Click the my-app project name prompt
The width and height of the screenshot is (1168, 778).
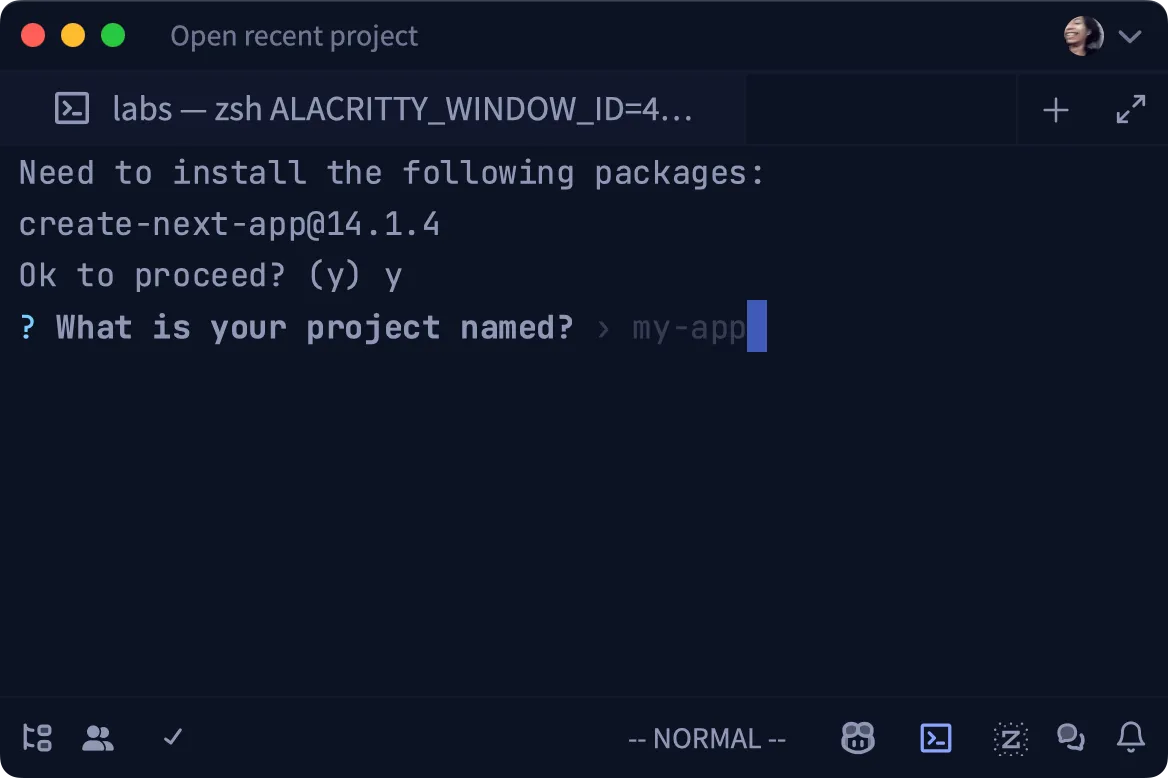pyautogui.click(x=689, y=328)
